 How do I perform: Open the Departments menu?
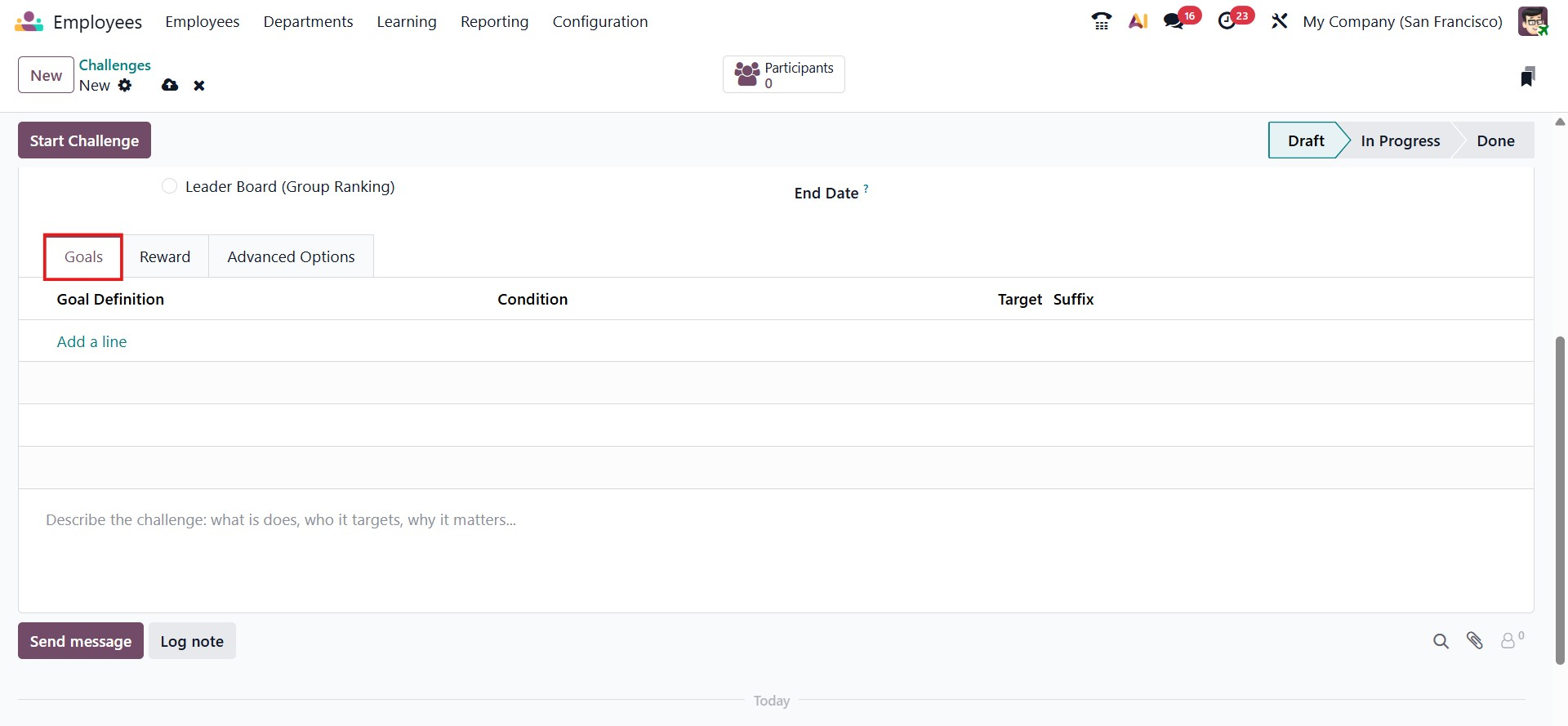pyautogui.click(x=308, y=22)
